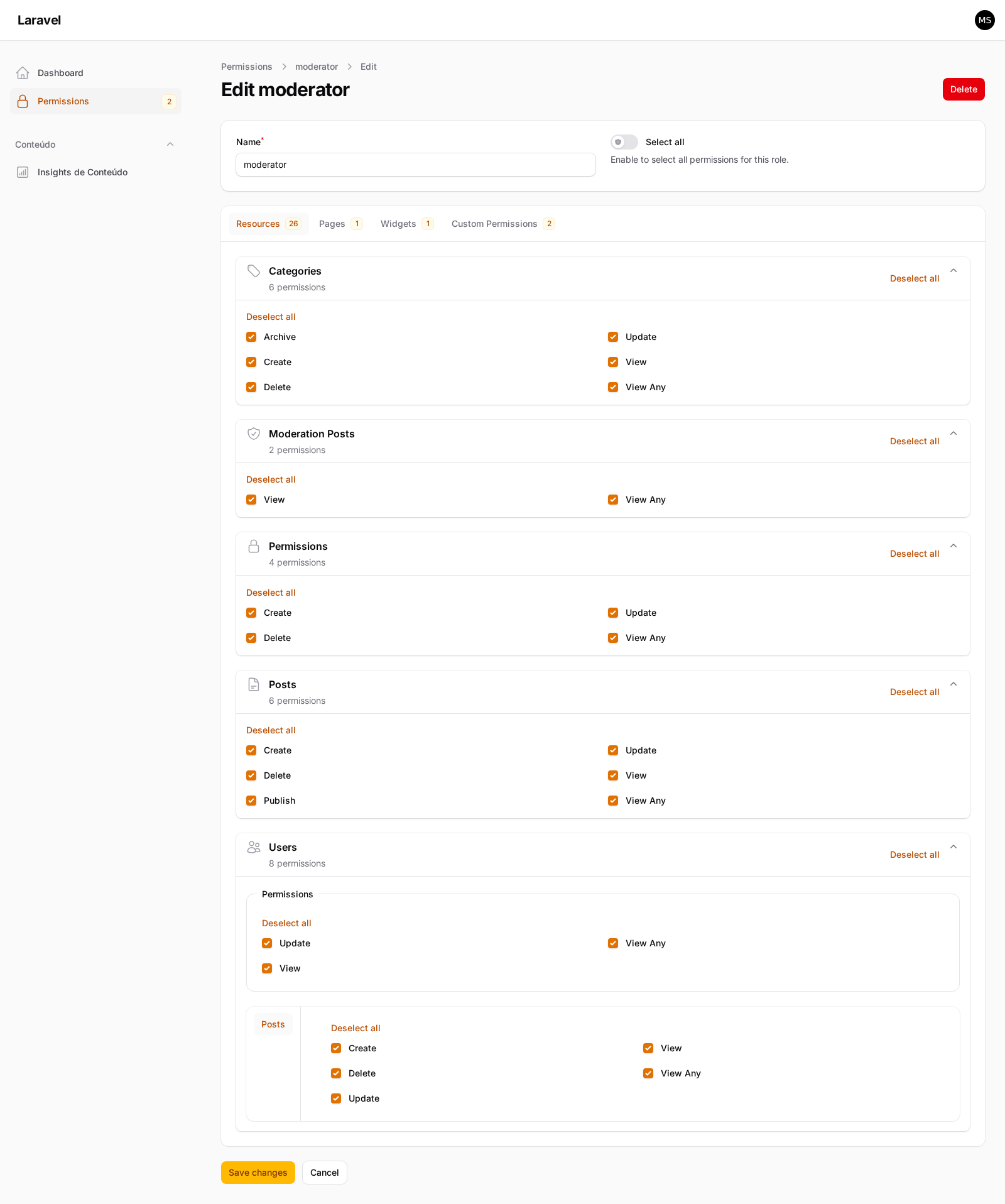Screen dimensions: 1005x1204
Task: Click the shield icon beside Moderation Posts
Action: point(254,434)
